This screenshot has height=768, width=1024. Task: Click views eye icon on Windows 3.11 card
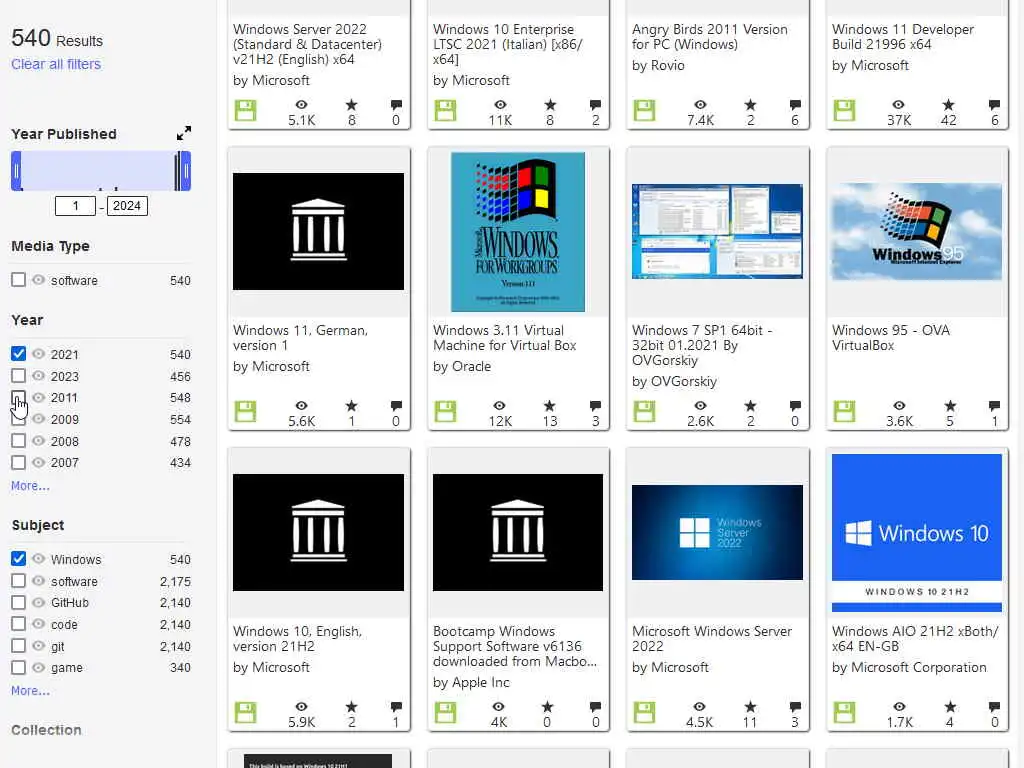point(500,406)
